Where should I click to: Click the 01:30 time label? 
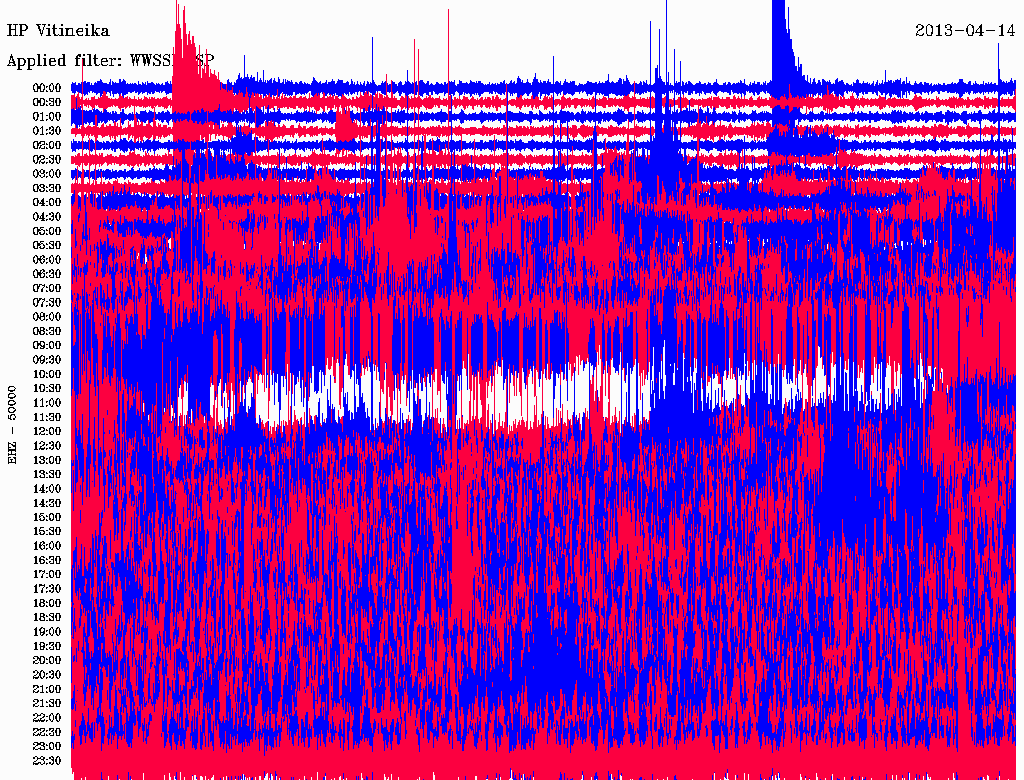(47, 131)
